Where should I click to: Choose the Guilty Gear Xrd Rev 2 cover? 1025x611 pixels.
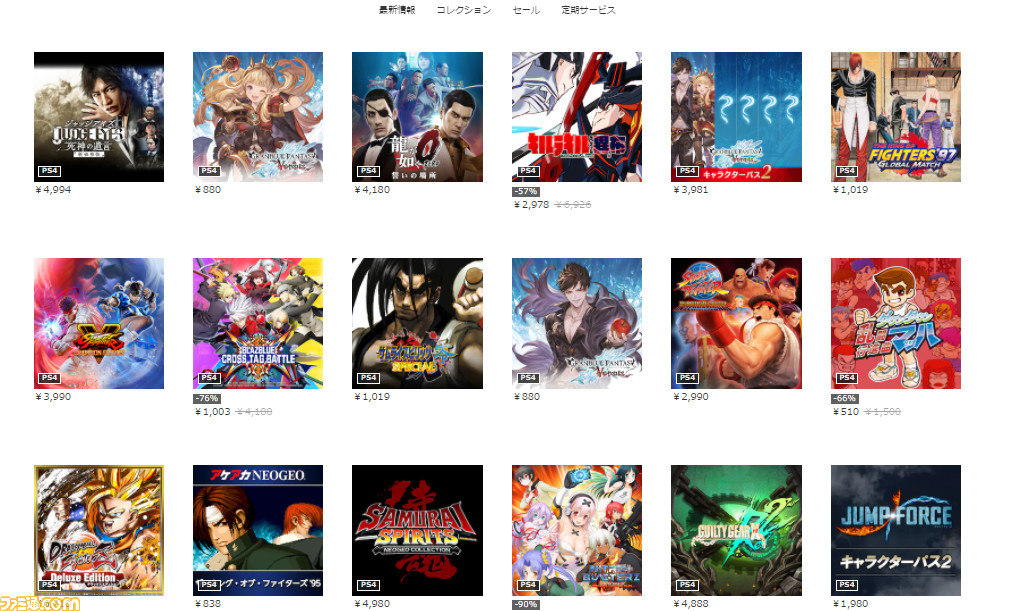736,530
